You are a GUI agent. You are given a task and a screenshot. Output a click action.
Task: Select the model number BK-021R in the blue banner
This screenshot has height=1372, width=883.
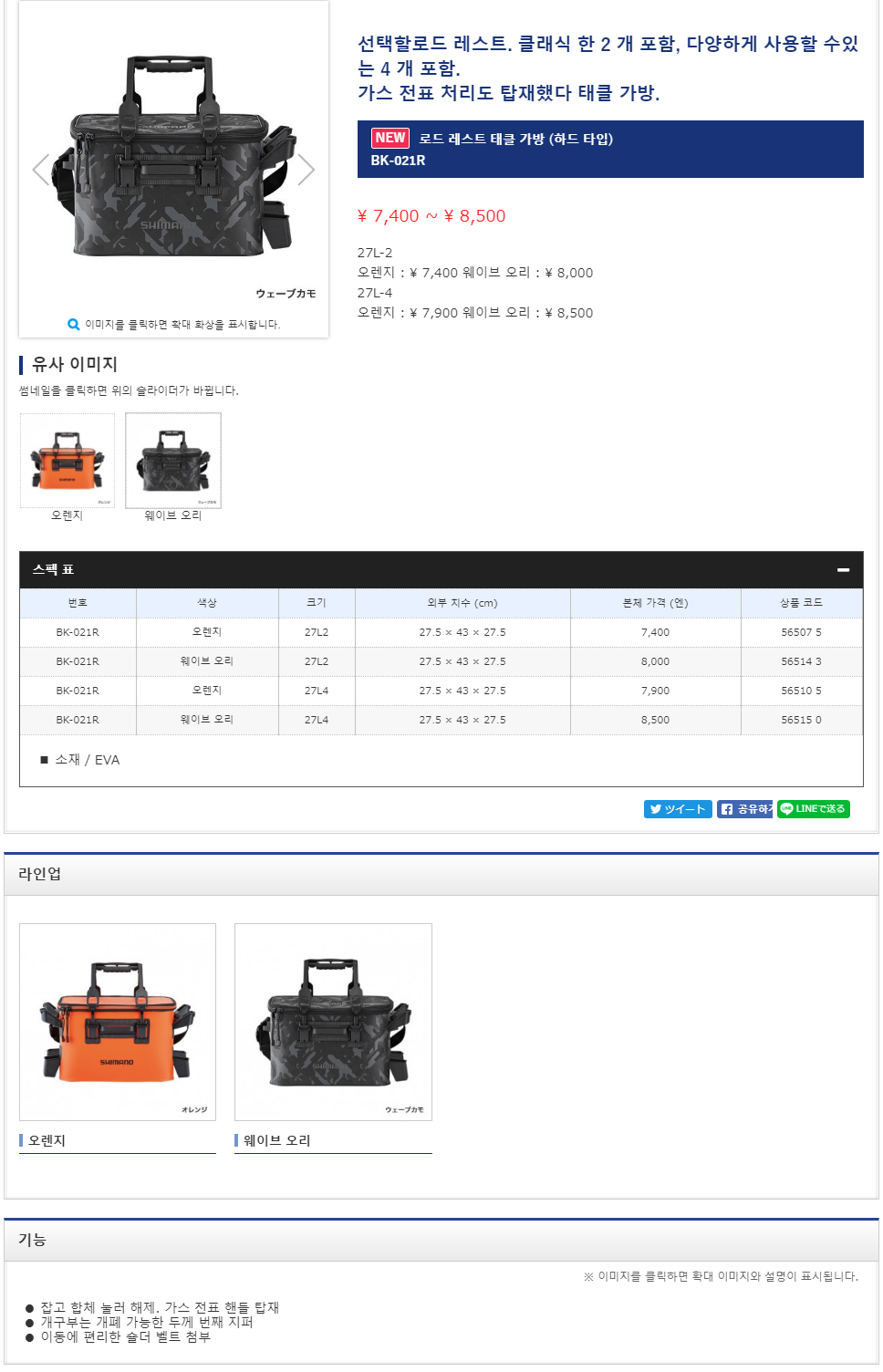point(398,161)
